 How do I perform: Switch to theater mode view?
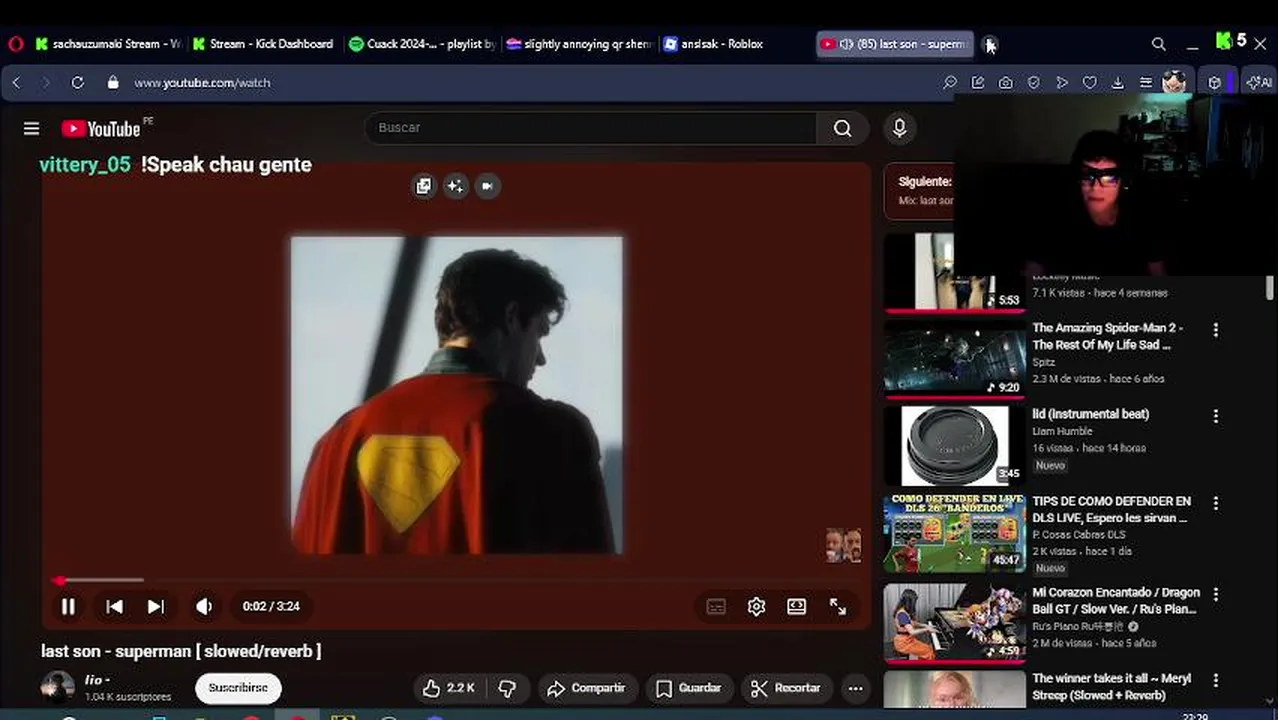(x=796, y=606)
